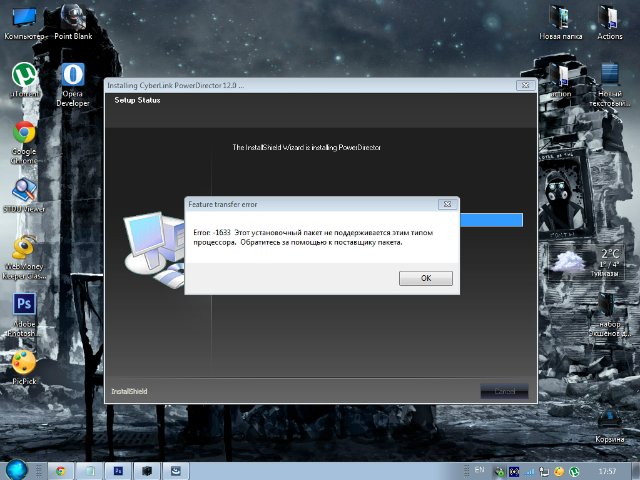Open the Google Chrome desktop shortcut
Screen dimensions: 640x480
pos(24,134)
